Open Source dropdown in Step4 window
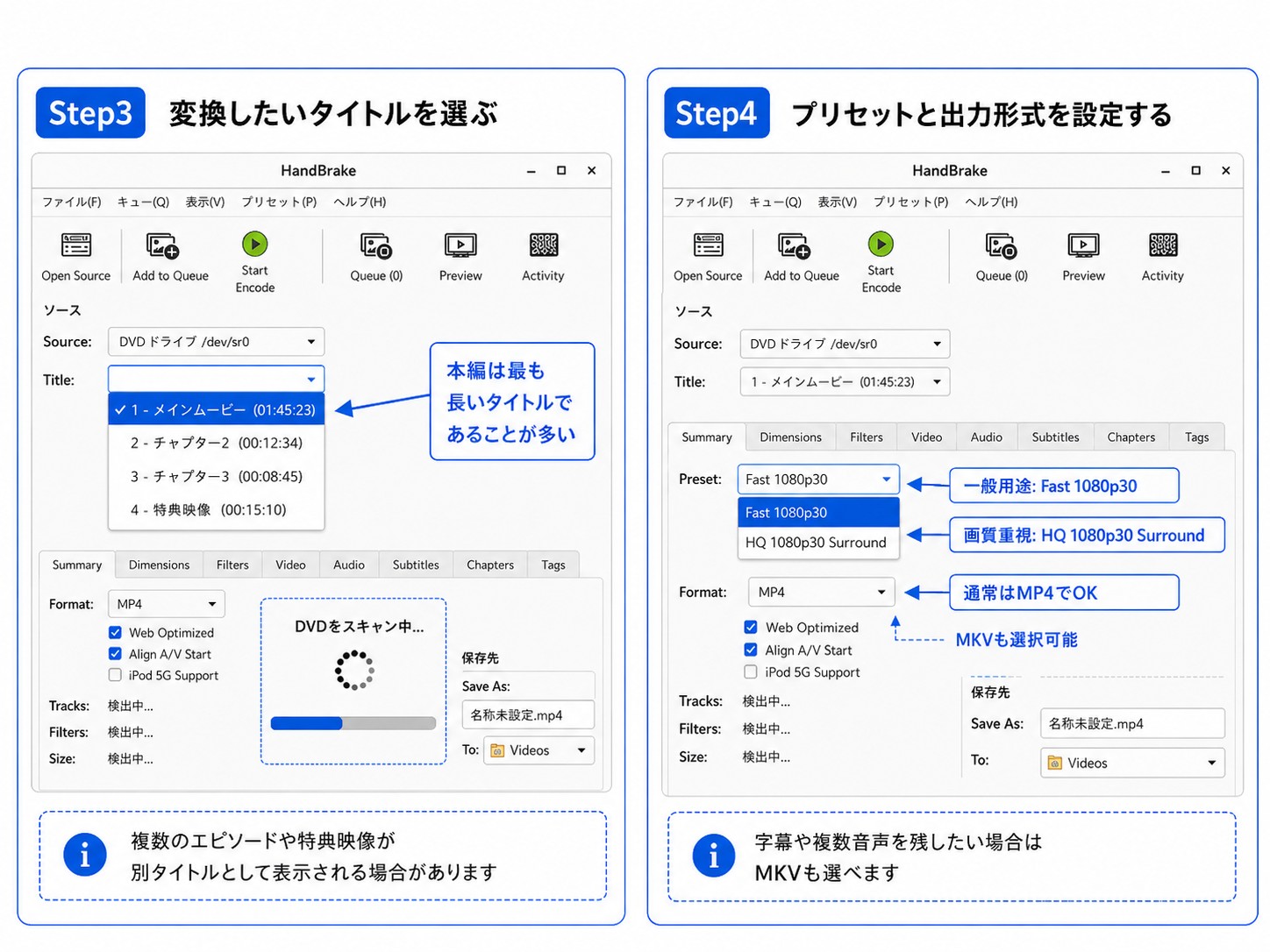This screenshot has height=952, width=1270. [845, 344]
